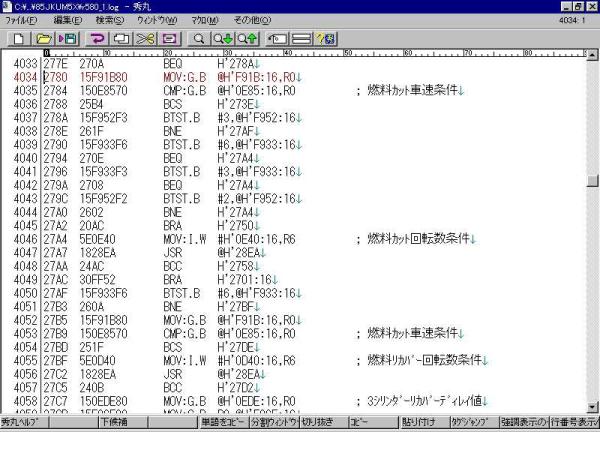Open the ファイル(F) menu
The width and height of the screenshot is (600, 450).
[x=21, y=20]
